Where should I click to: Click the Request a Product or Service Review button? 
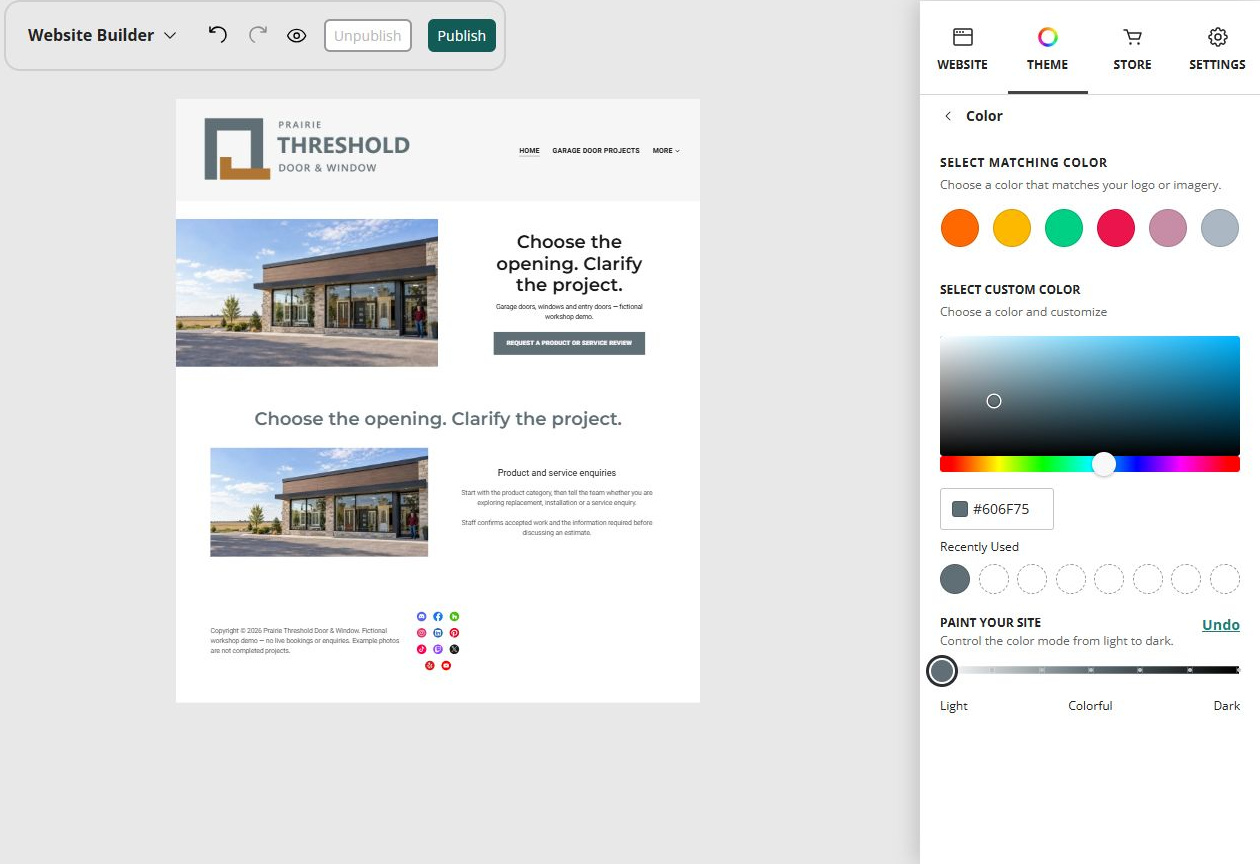point(569,343)
